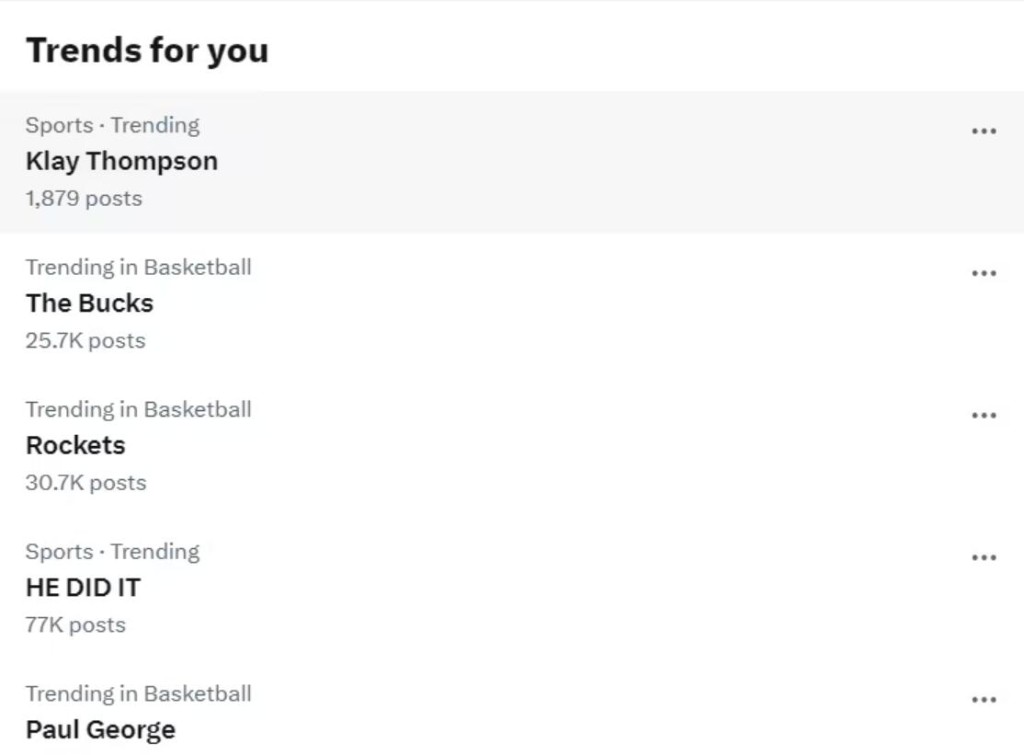Open more options for Rockets trend
1024x755 pixels.
tap(984, 415)
